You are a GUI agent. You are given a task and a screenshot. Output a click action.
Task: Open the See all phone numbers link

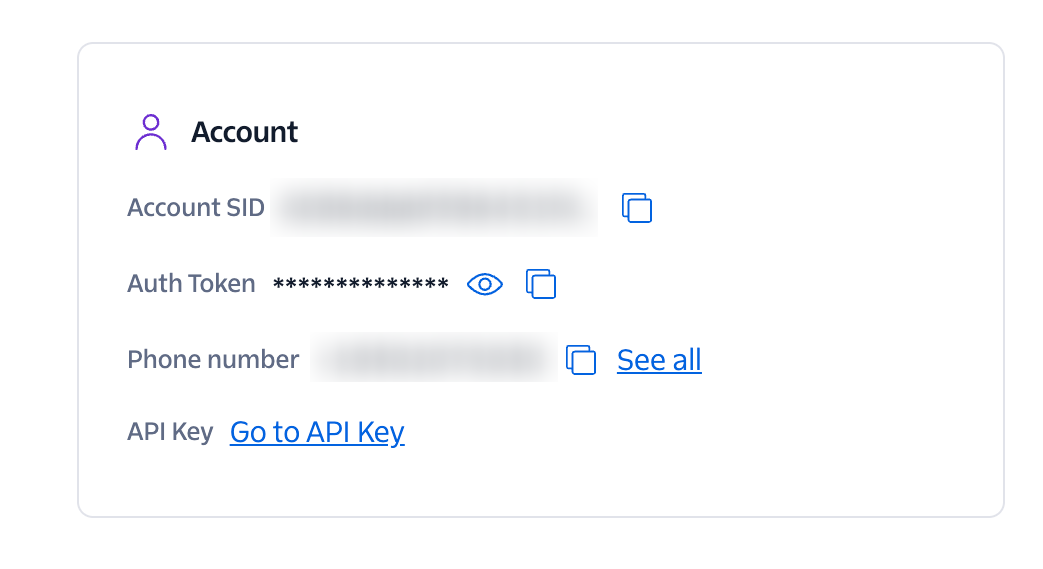(x=659, y=360)
